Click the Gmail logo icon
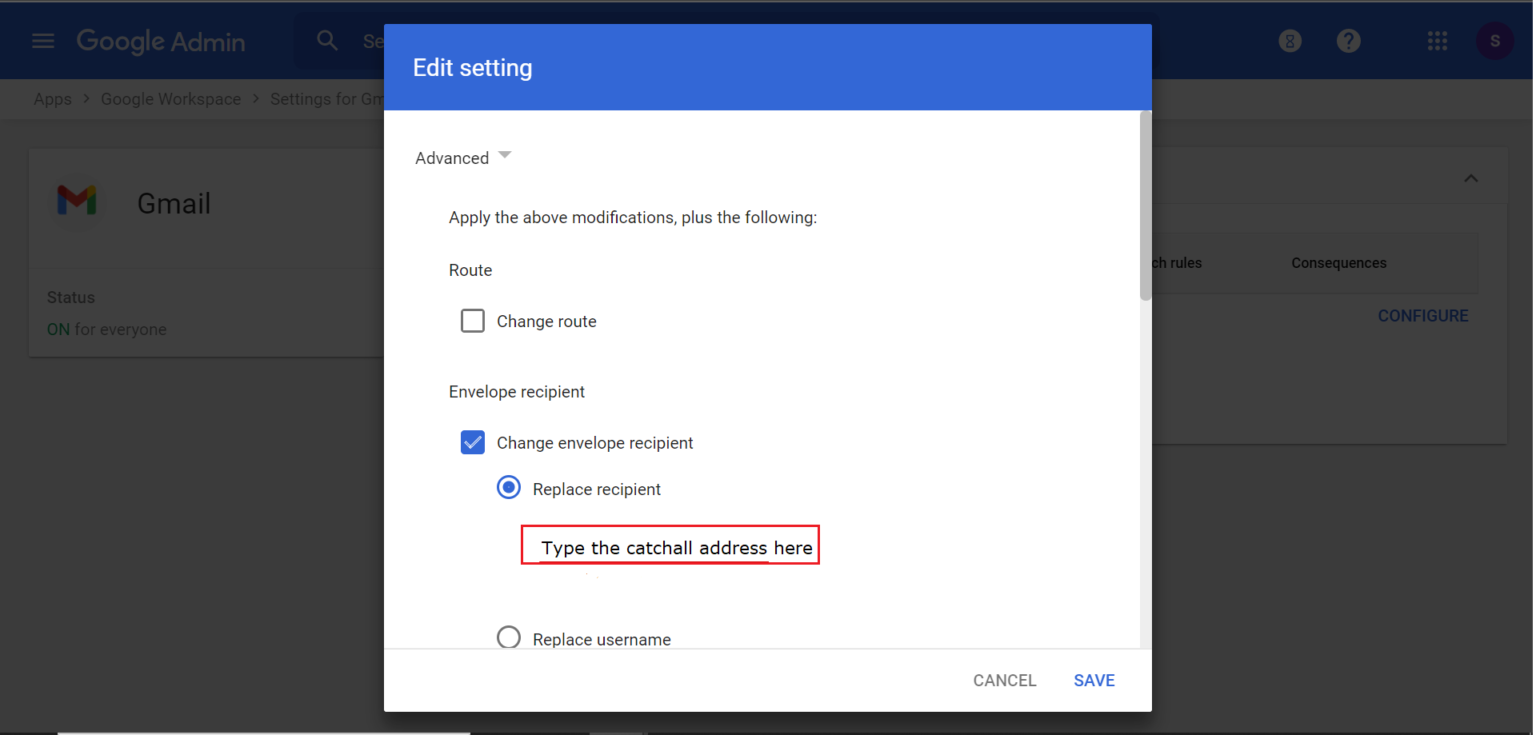Image resolution: width=1536 pixels, height=735 pixels. click(77, 201)
